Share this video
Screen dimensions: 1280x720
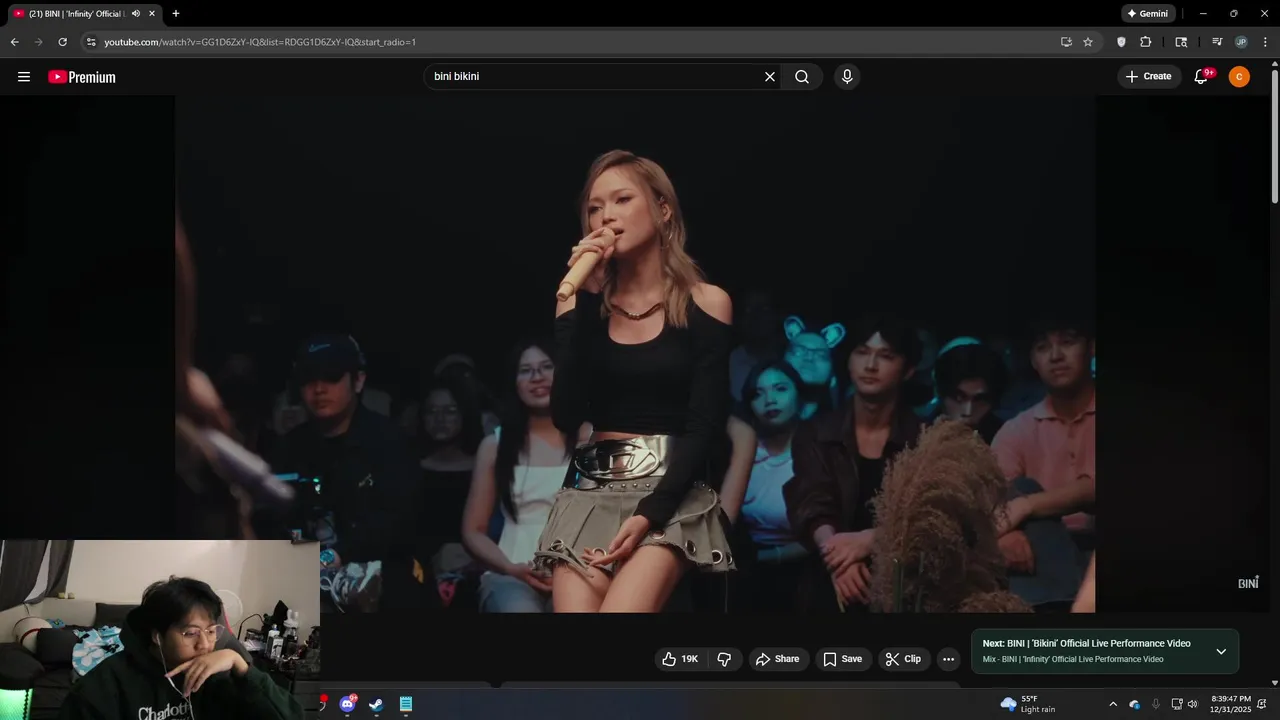(x=778, y=659)
